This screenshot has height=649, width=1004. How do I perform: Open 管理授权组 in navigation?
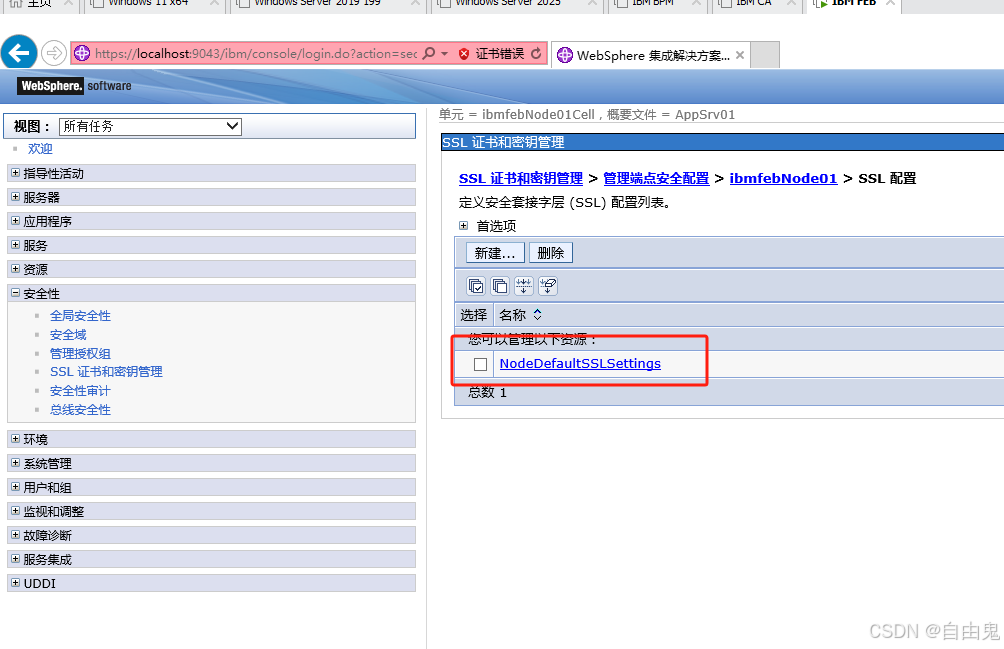80,353
